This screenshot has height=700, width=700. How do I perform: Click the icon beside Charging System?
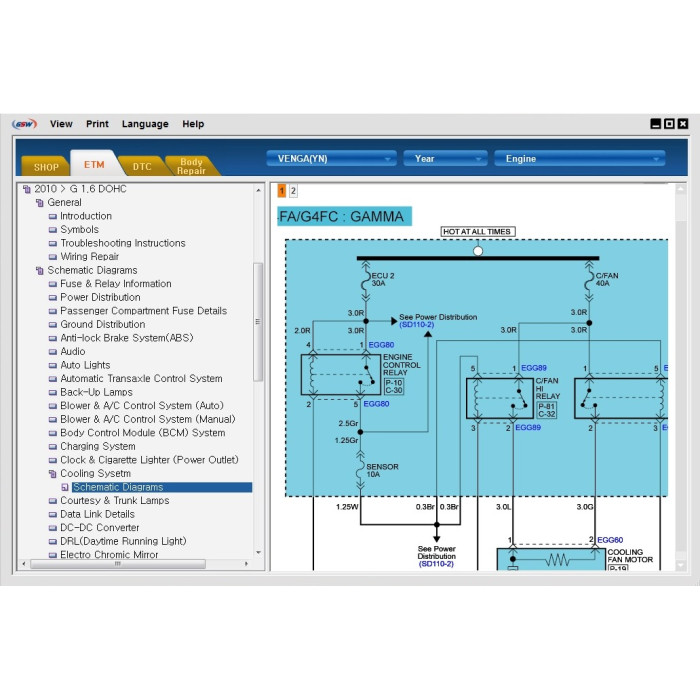[53, 446]
